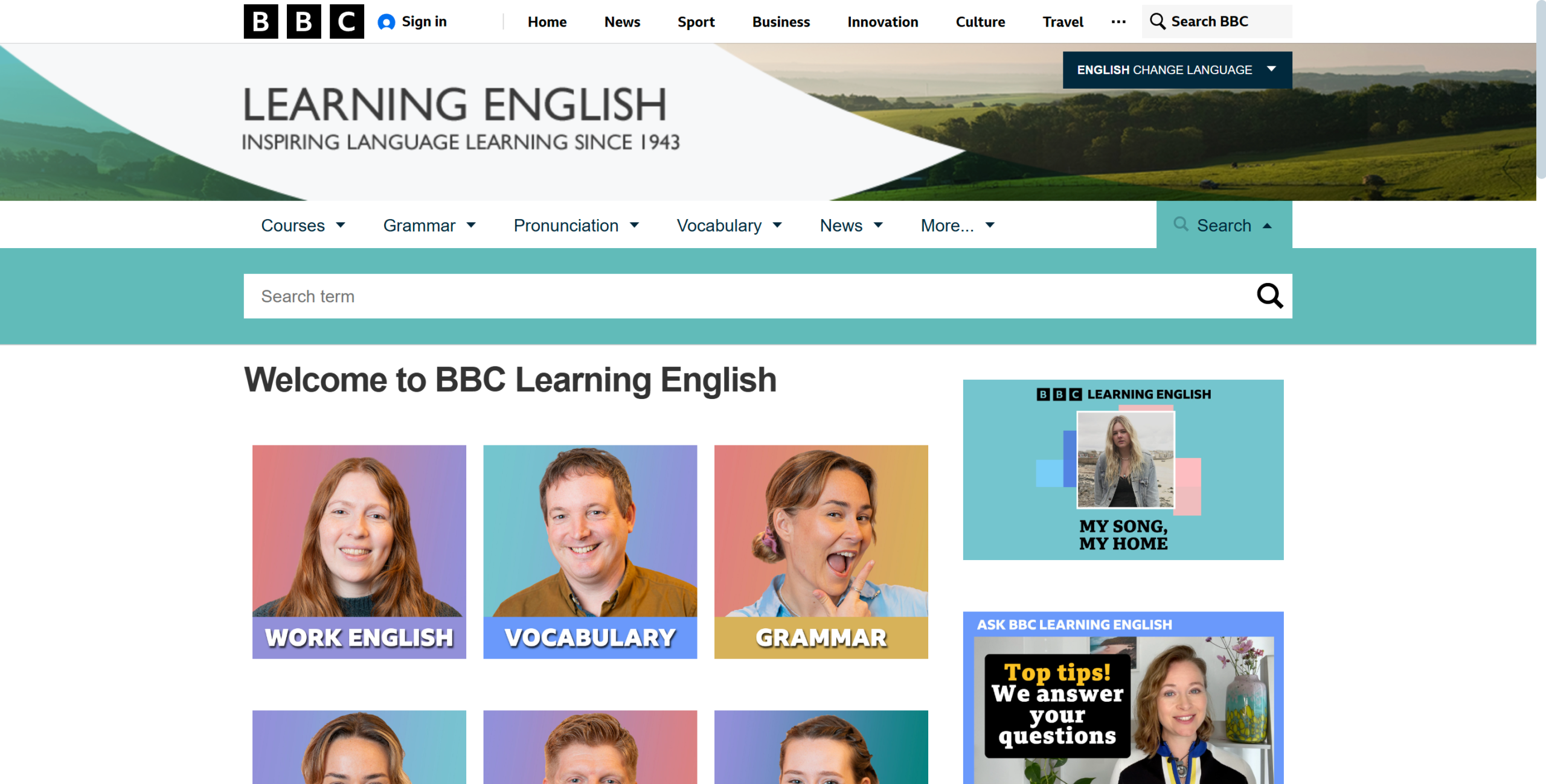This screenshot has height=784, width=1546.
Task: Click magnifier icon in Search tab
Action: coord(1181,225)
